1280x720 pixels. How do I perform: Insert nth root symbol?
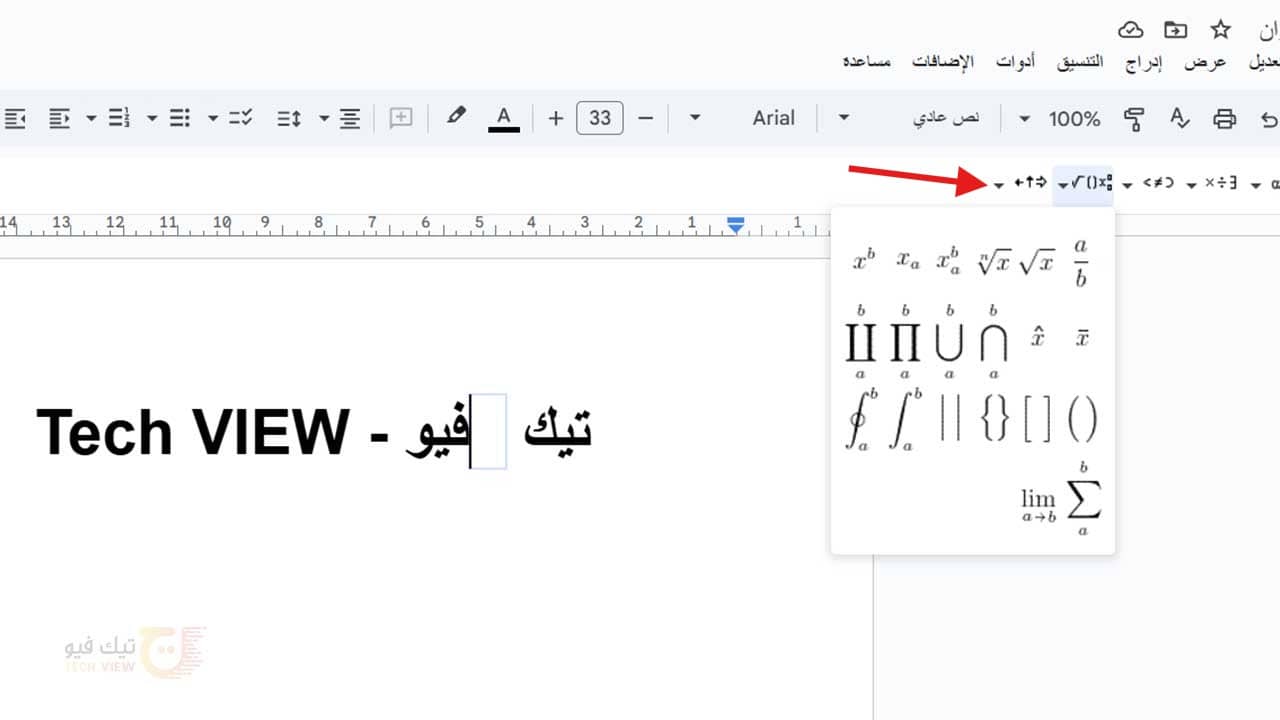click(994, 262)
